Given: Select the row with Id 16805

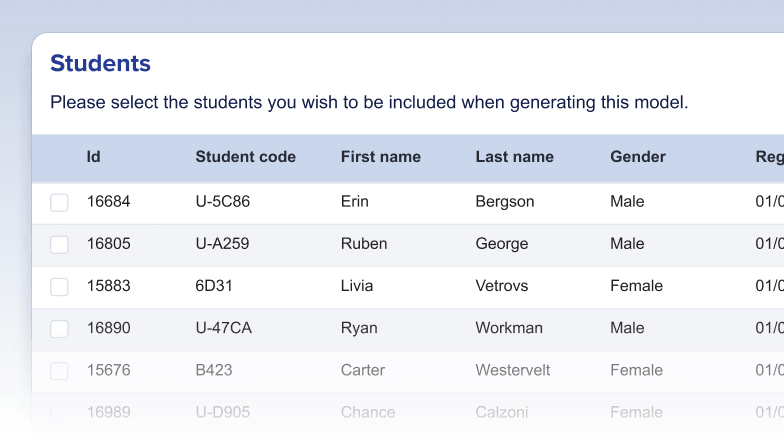Looking at the screenshot, I should click(108, 244).
